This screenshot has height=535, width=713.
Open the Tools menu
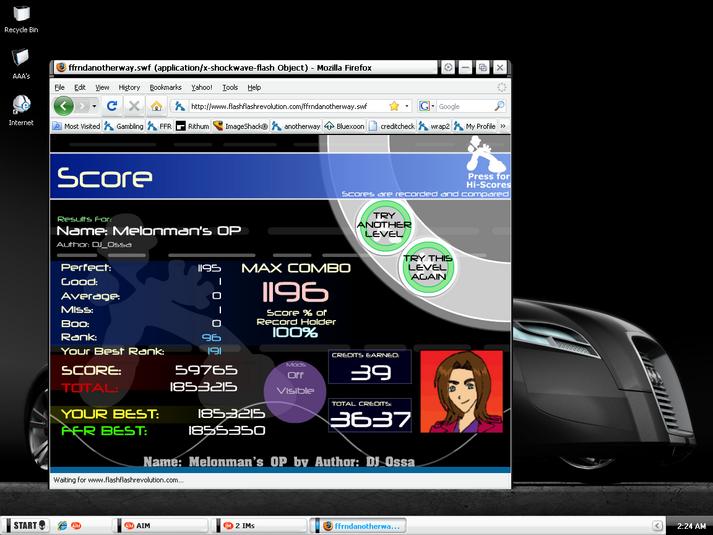click(x=230, y=87)
